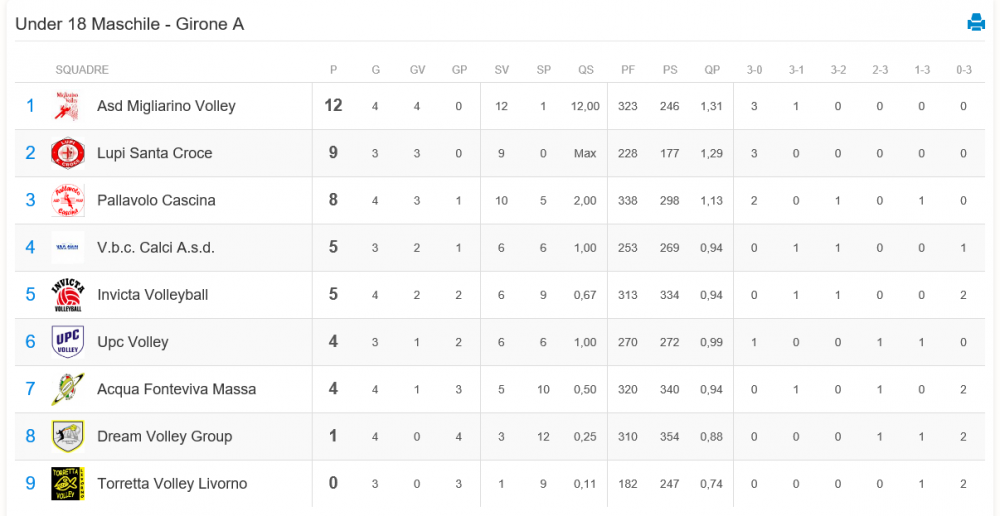Click the 3-0 column header
Screen dimensions: 1000x516
coord(754,70)
